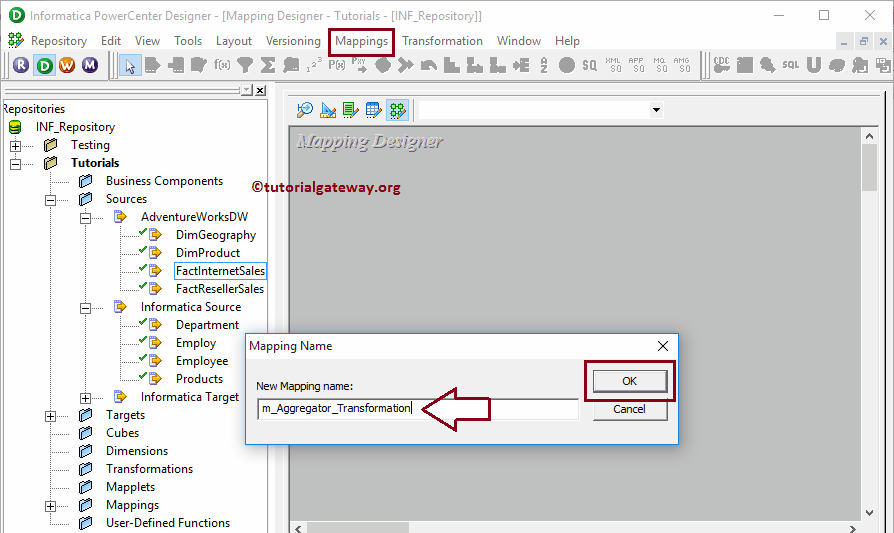Screen dimensions: 894x533
Task: Click OK in Mapping Name dialog
Action: pyautogui.click(x=629, y=381)
